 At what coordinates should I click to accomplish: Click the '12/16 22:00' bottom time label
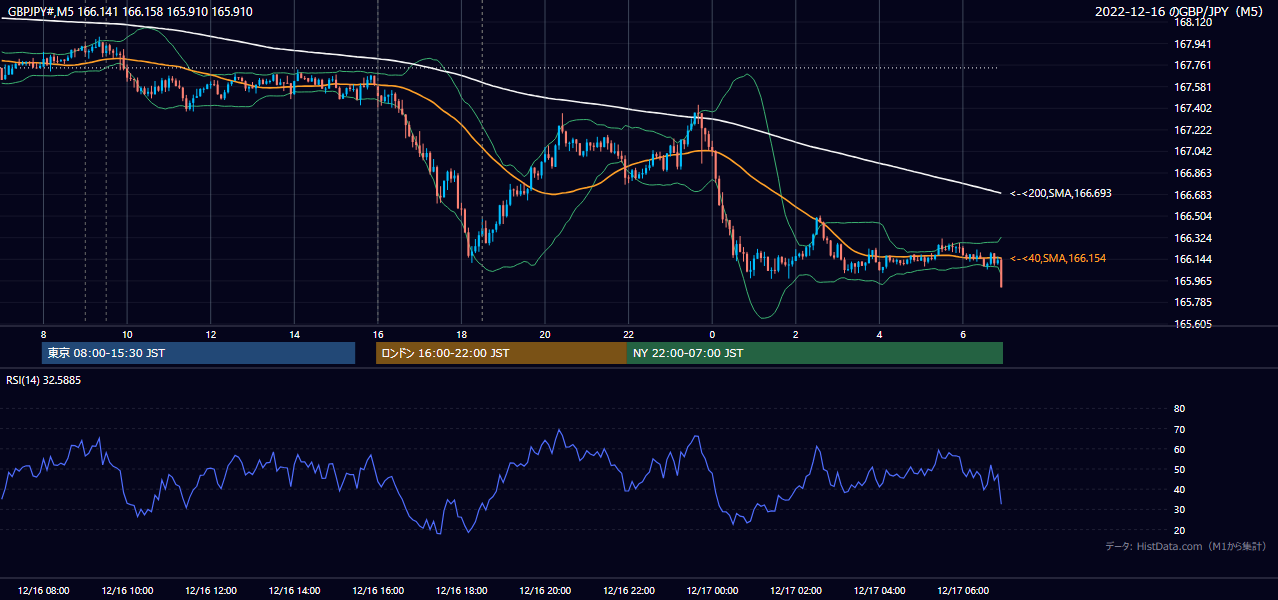[629, 591]
